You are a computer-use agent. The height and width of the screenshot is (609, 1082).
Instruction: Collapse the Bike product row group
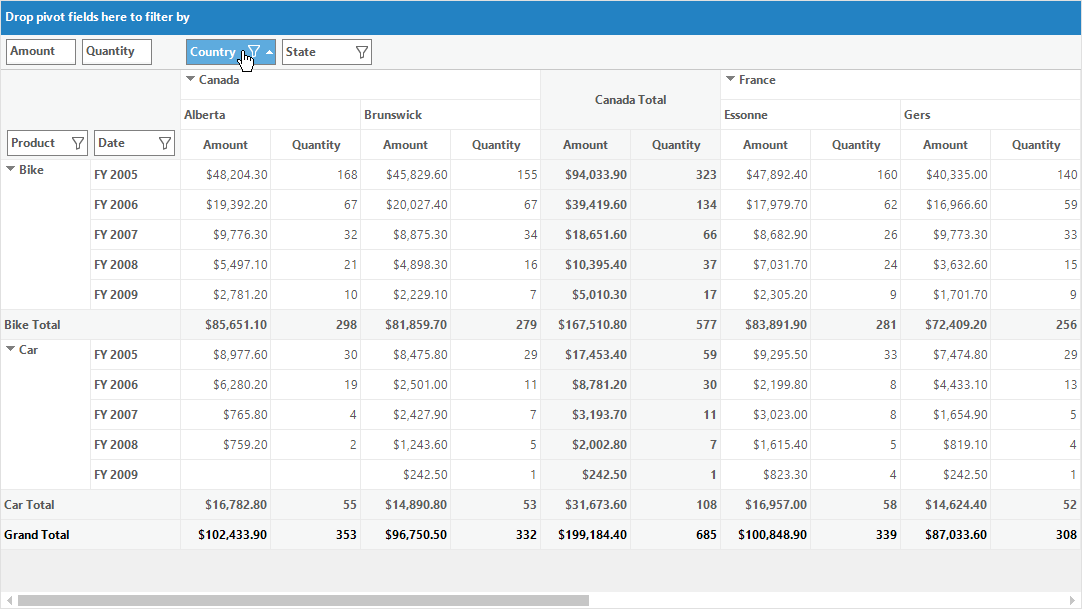coord(11,169)
